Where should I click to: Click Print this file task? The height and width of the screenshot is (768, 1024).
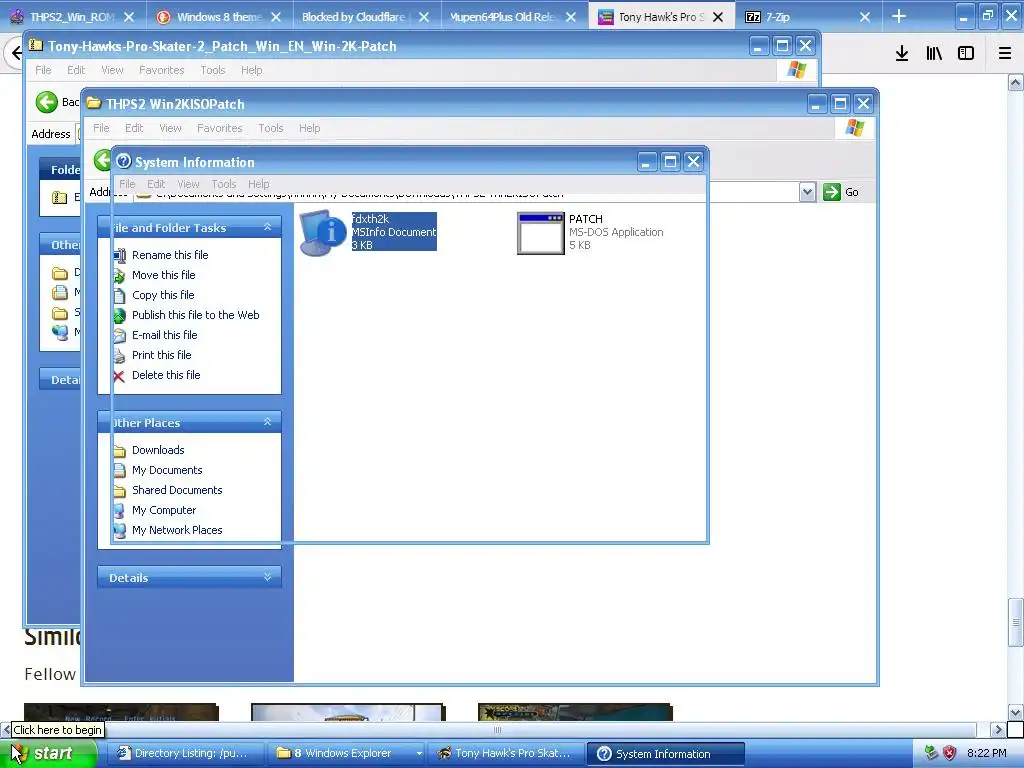click(x=161, y=355)
